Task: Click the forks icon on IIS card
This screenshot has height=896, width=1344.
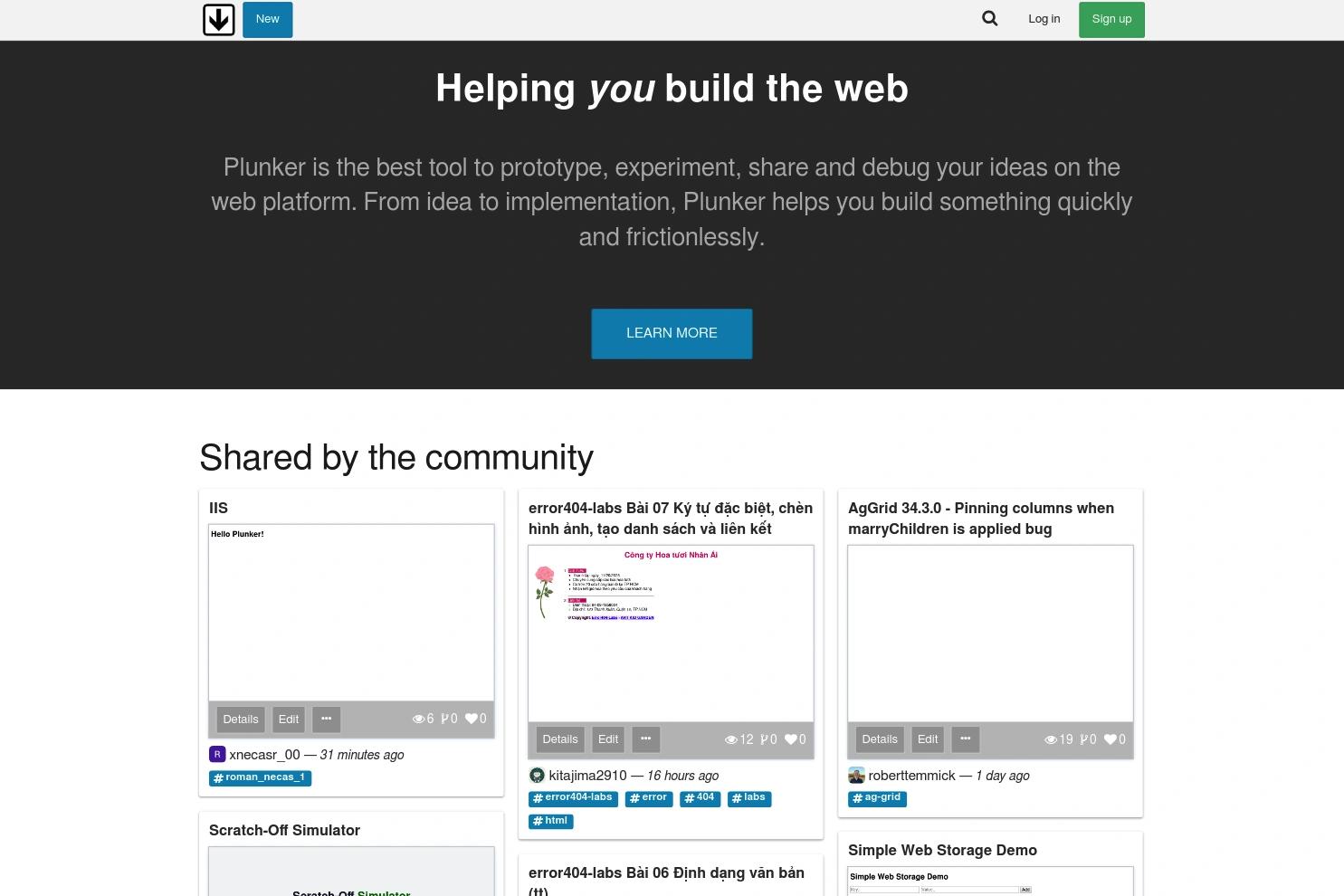Action: tap(445, 720)
